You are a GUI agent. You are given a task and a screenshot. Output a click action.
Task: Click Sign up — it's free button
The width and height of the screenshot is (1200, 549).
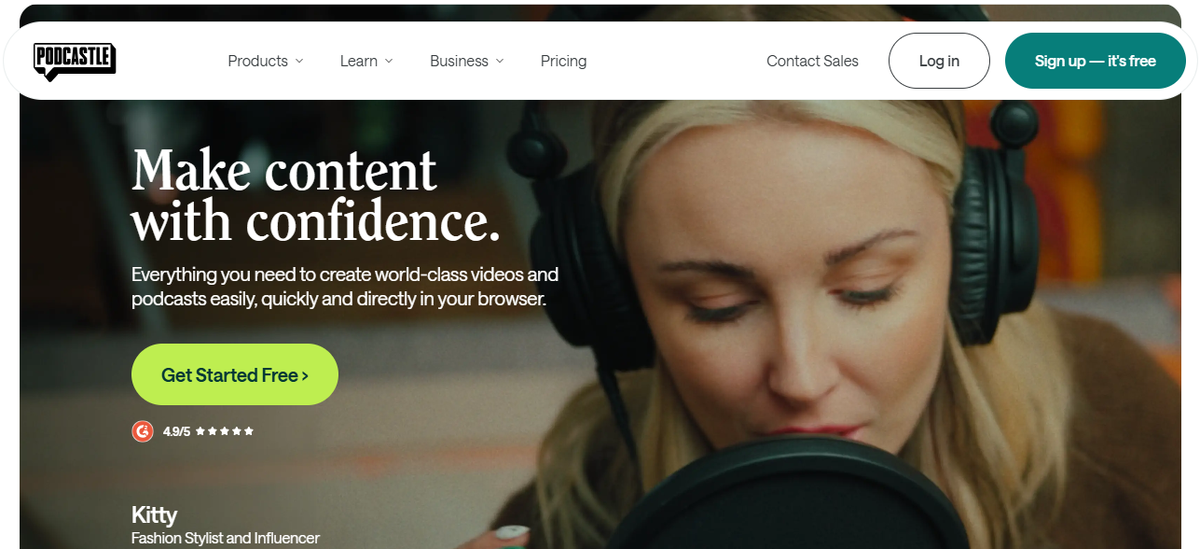(x=1095, y=61)
